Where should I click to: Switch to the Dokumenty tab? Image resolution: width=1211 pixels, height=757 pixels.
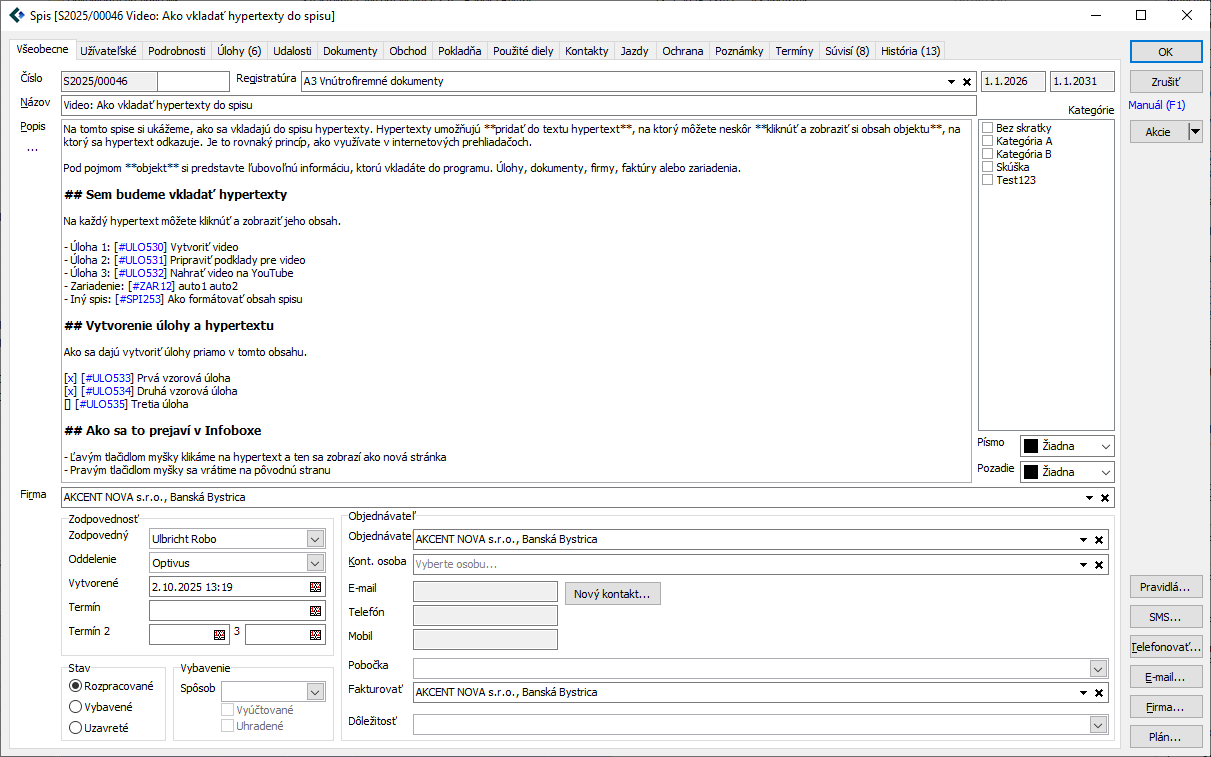(x=350, y=51)
